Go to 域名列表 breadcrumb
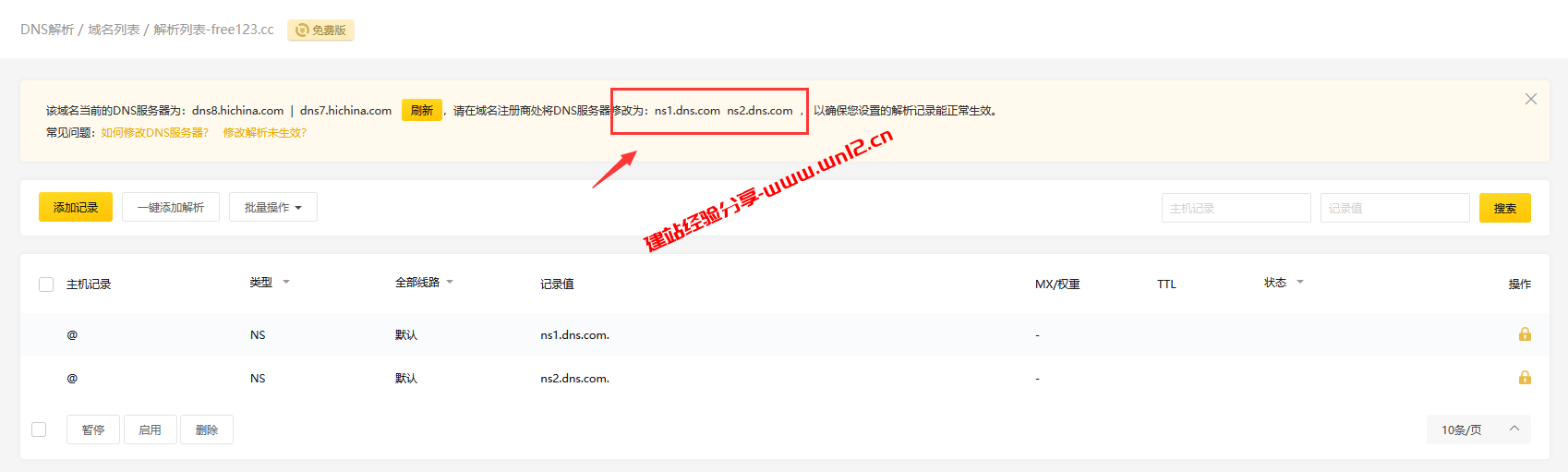 (x=114, y=30)
